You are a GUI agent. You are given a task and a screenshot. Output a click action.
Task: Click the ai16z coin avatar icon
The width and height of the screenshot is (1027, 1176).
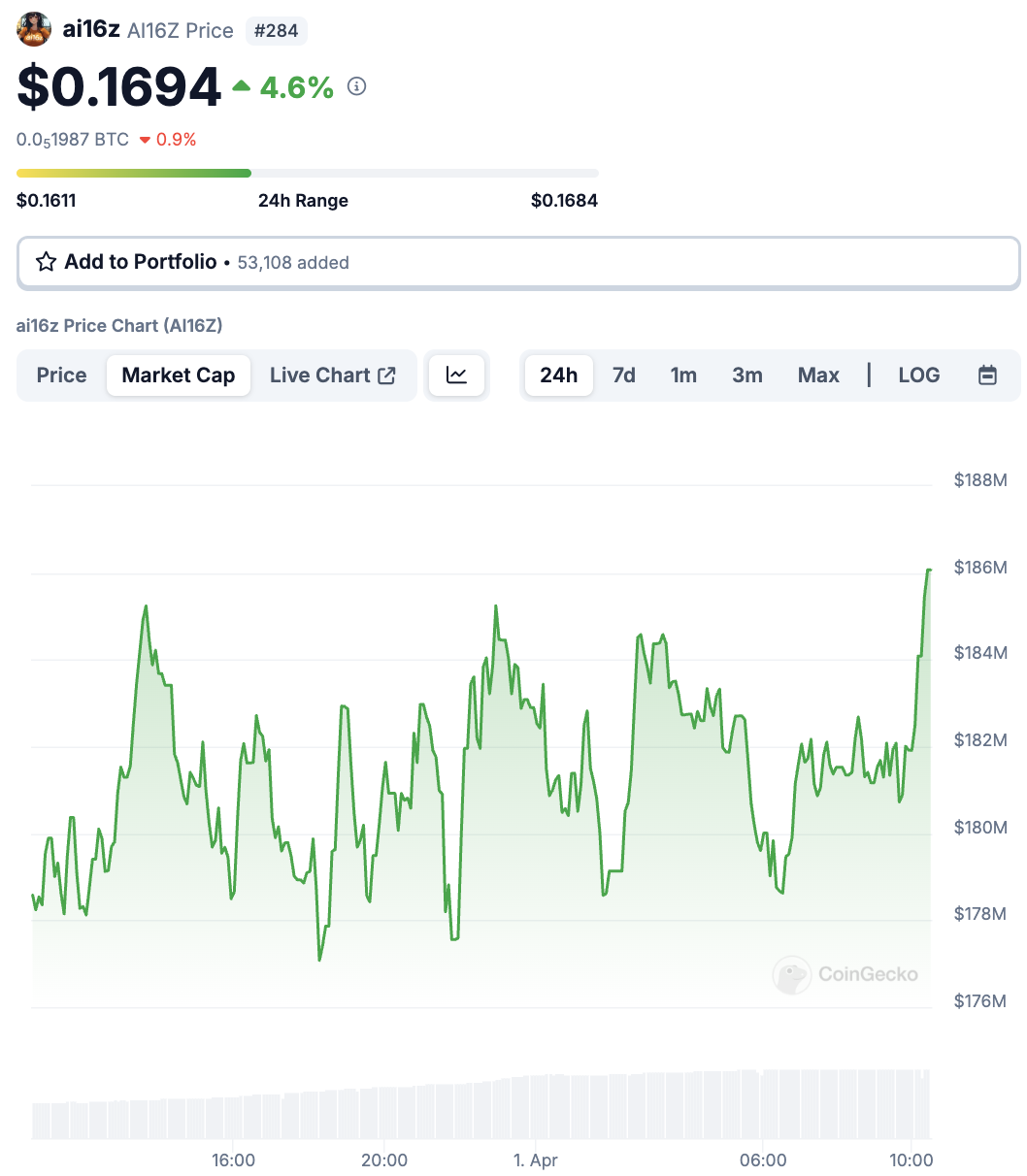click(x=34, y=29)
